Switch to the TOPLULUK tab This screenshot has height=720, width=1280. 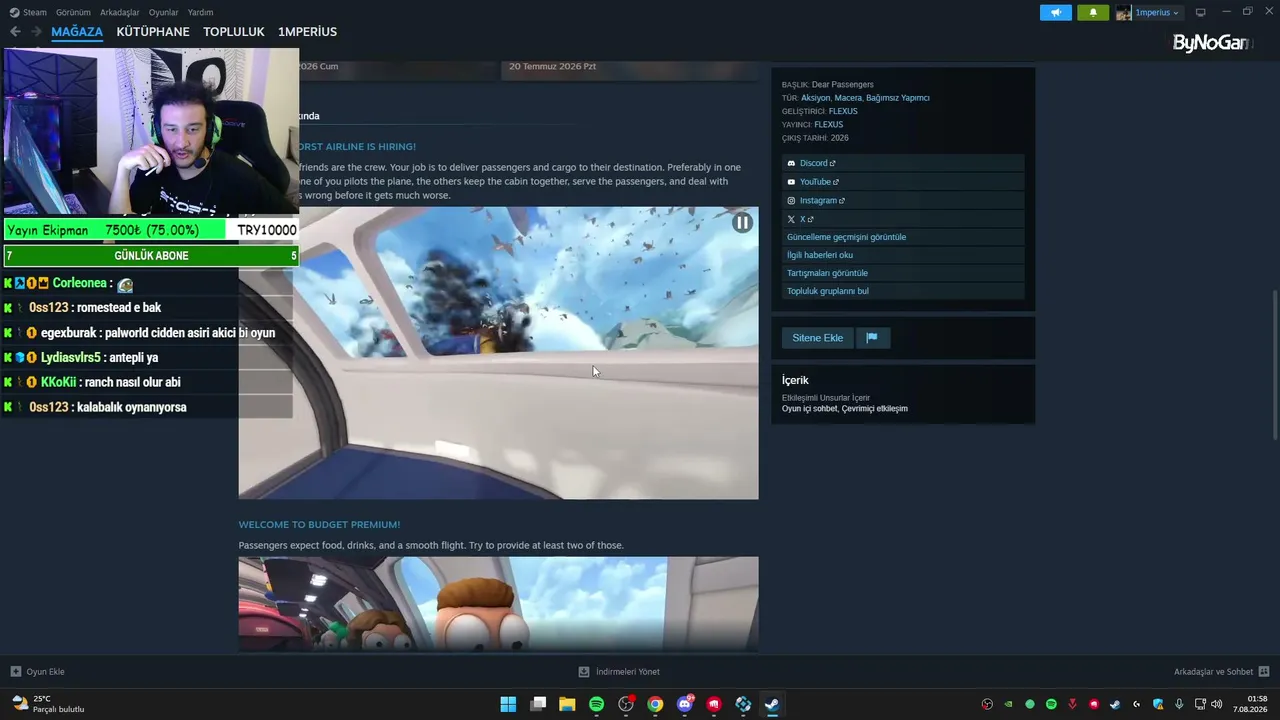234,32
